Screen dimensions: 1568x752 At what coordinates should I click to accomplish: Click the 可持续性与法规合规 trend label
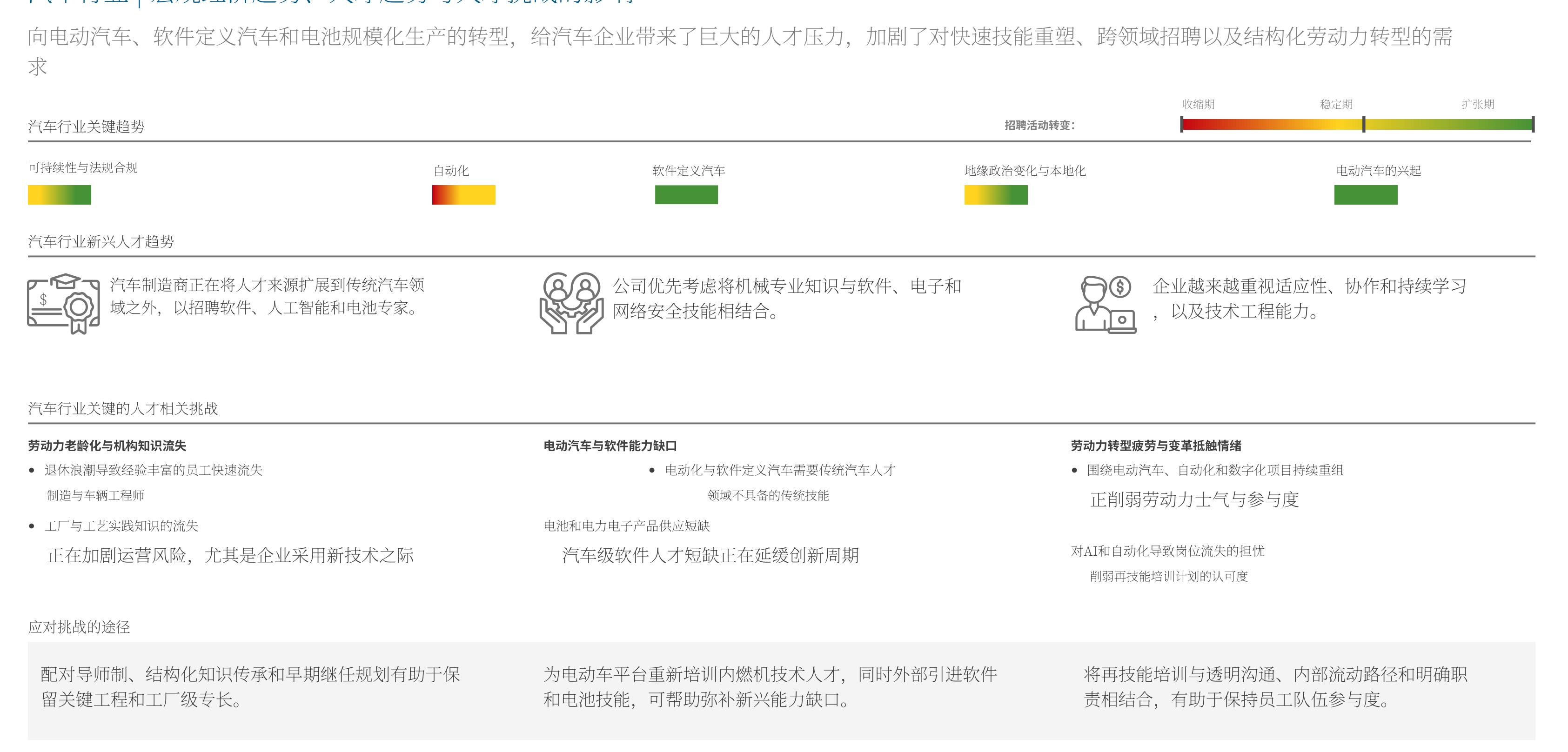coord(83,167)
